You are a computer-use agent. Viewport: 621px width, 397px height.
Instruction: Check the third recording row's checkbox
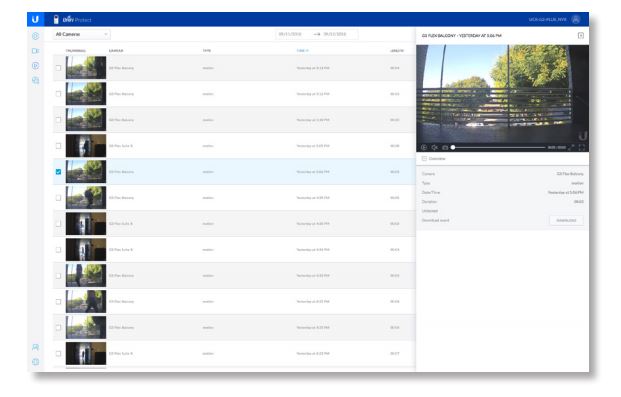click(x=58, y=120)
